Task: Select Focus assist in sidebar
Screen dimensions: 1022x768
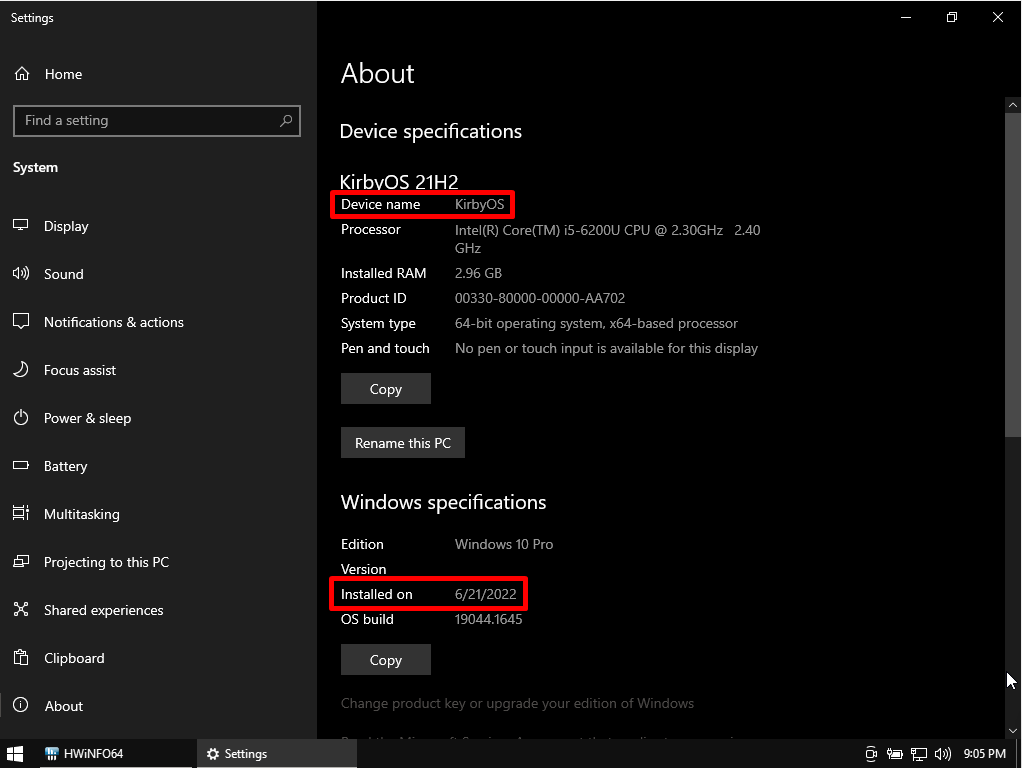Action: (80, 370)
